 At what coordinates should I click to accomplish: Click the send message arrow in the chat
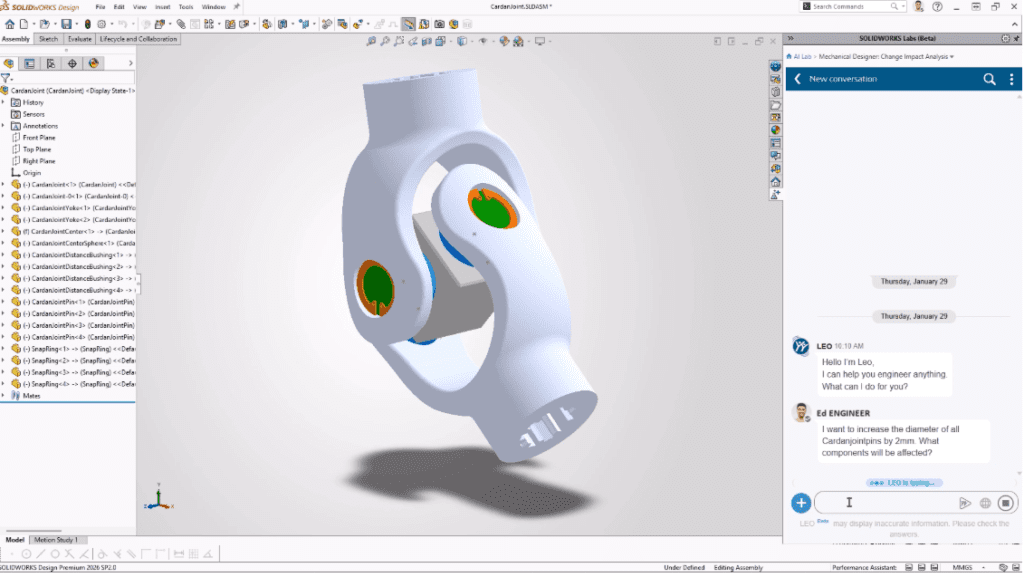[965, 503]
